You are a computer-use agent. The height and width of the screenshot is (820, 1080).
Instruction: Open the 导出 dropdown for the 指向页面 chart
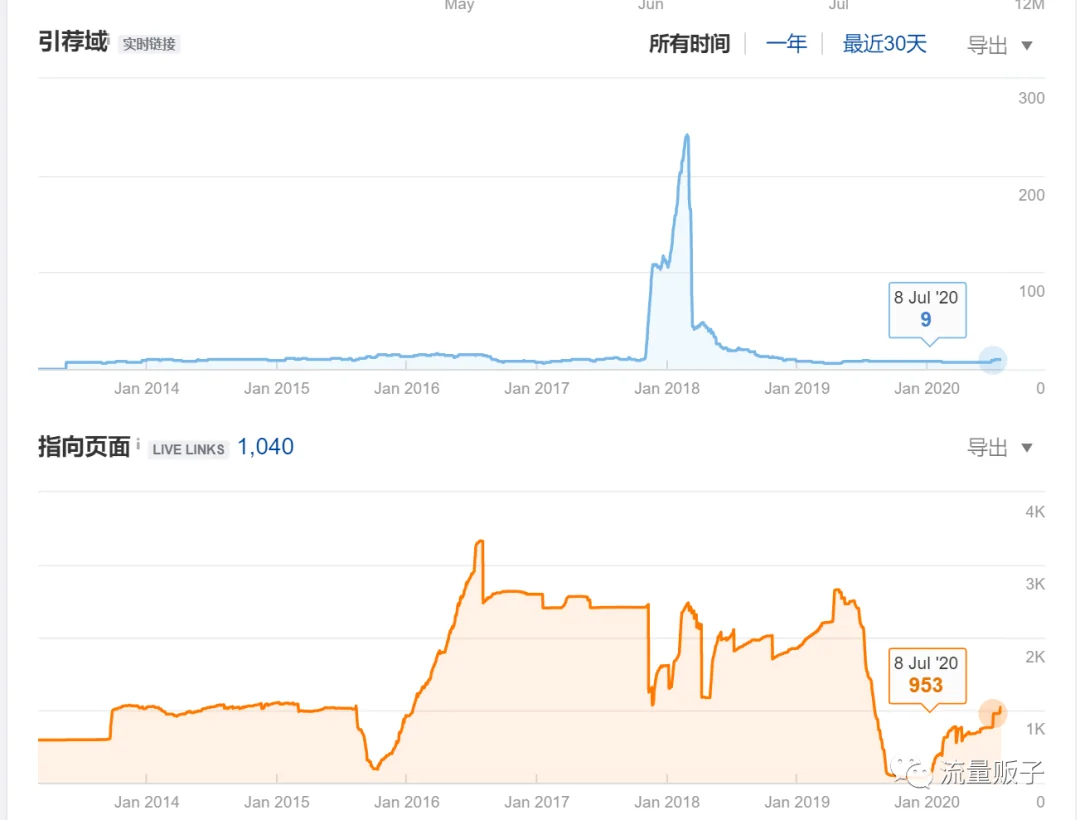coord(999,448)
